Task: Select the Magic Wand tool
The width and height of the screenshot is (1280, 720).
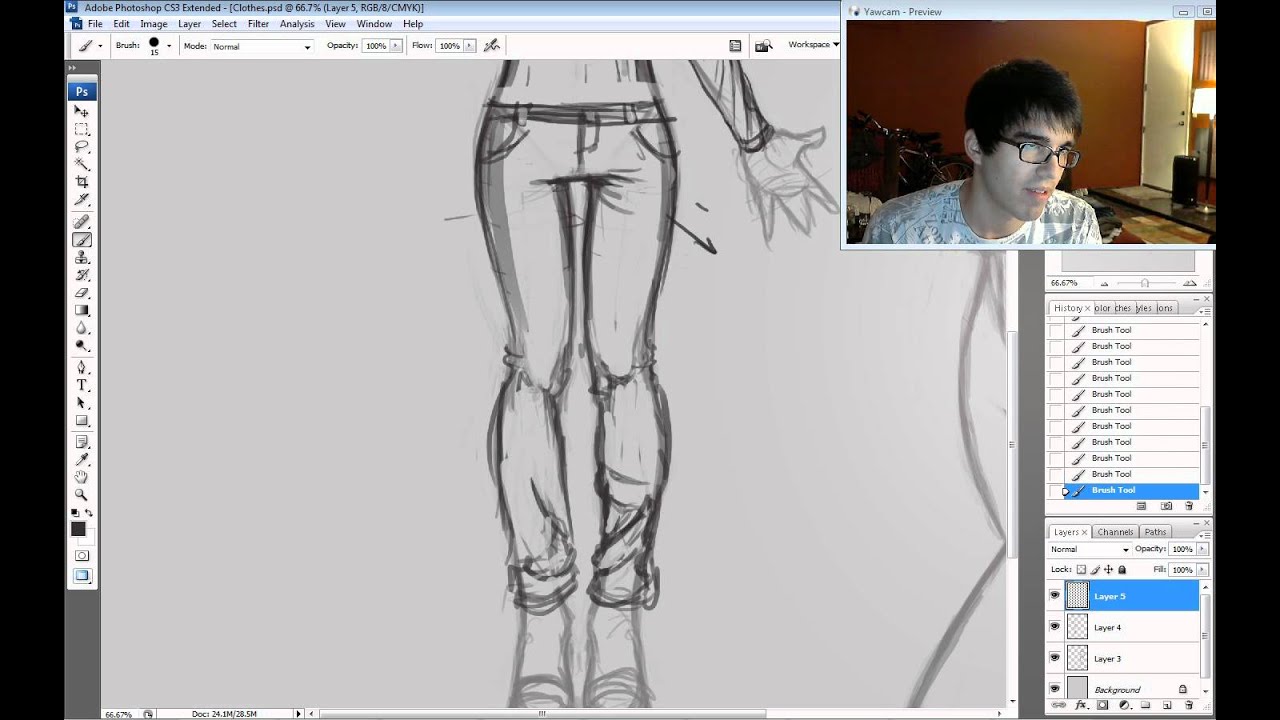Action: pos(82,164)
